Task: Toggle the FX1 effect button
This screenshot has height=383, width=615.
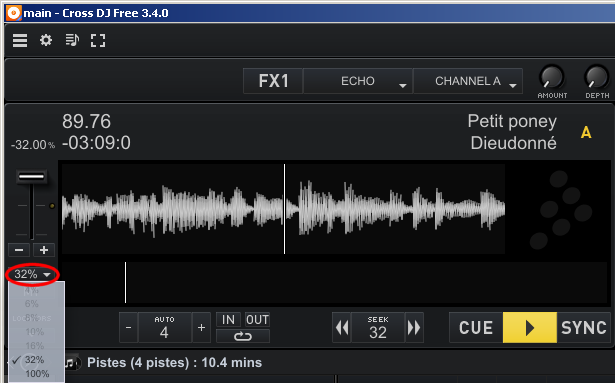Action: coord(273,81)
